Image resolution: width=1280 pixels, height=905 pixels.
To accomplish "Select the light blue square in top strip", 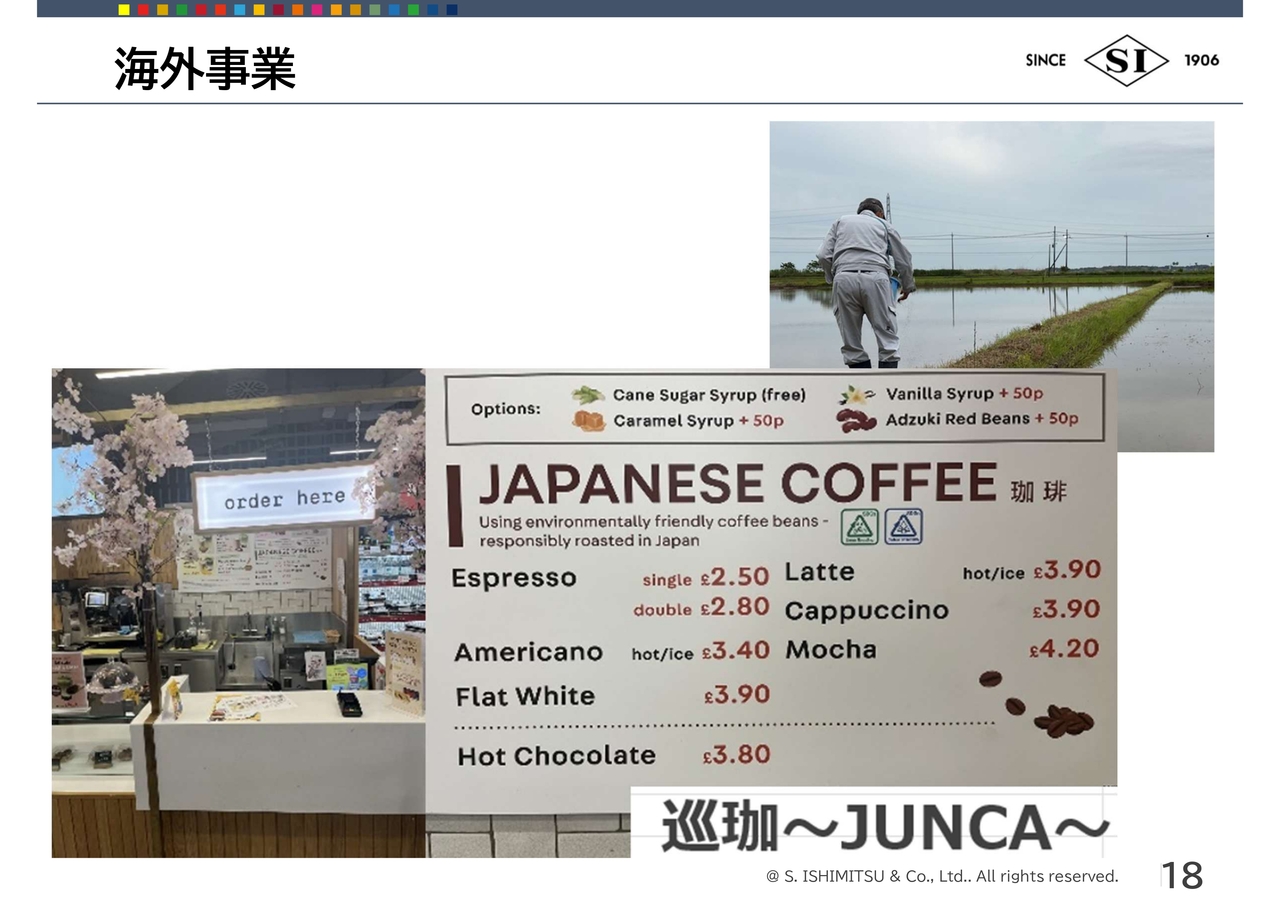I will pyautogui.click(x=240, y=10).
